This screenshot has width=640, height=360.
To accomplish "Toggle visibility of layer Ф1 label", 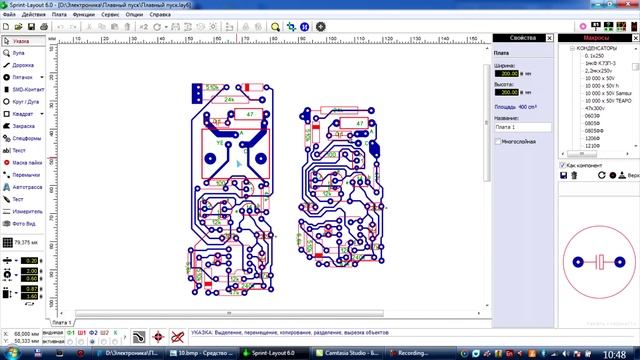I will click(70, 333).
